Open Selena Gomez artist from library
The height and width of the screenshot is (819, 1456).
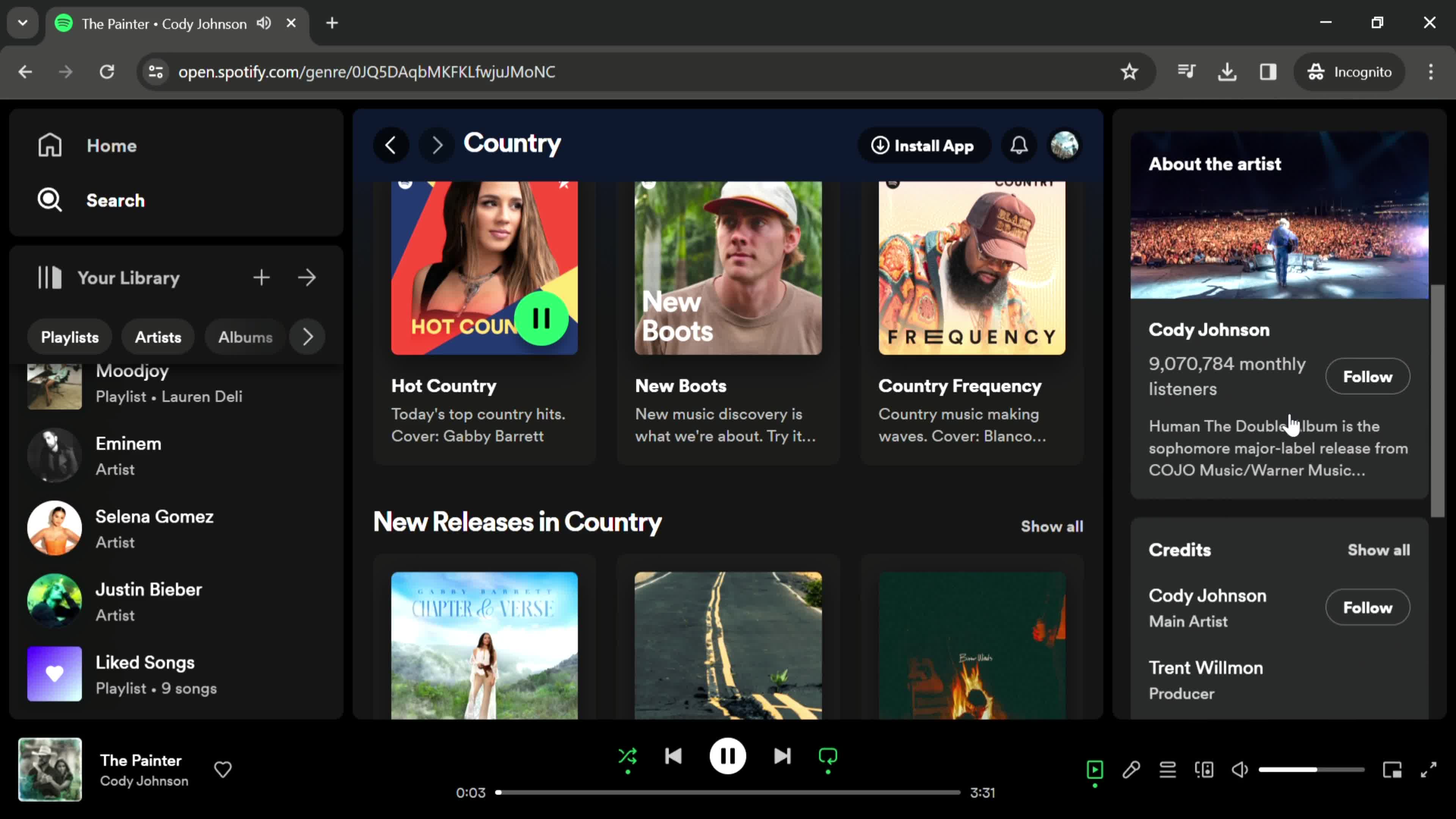tap(176, 528)
